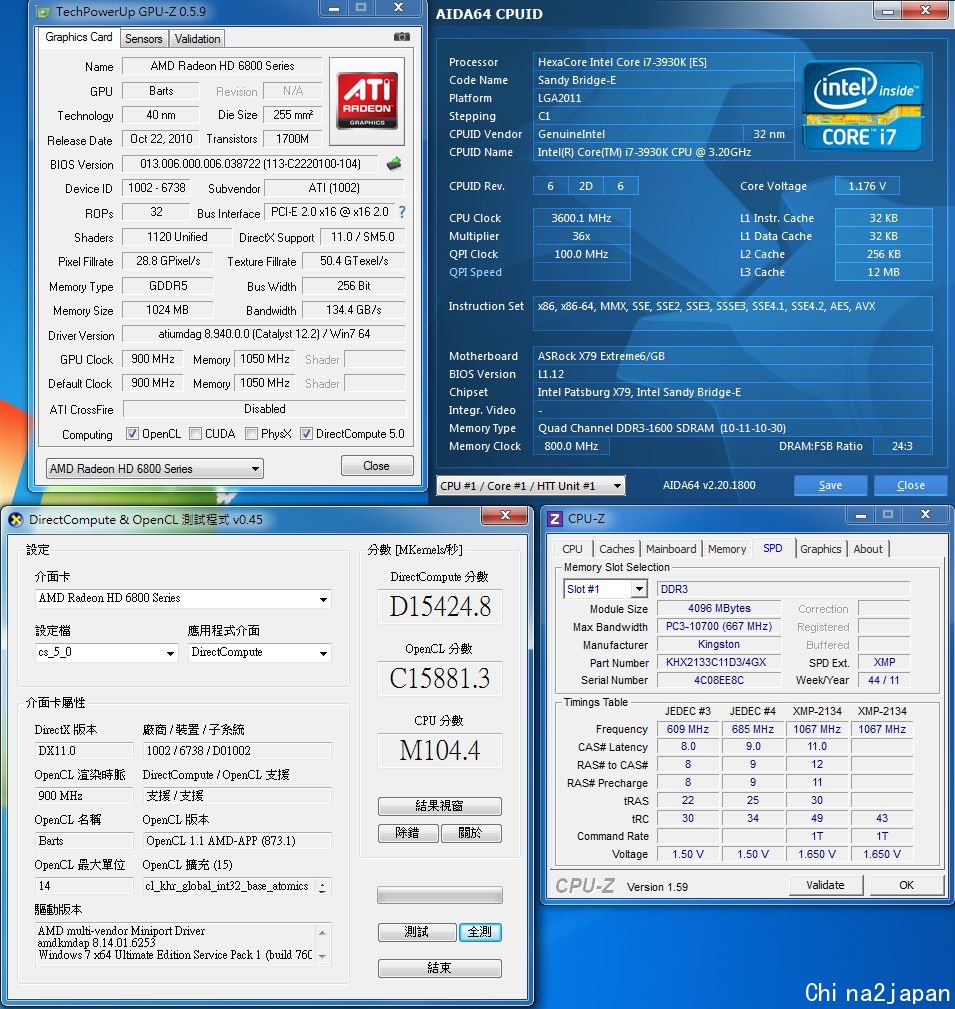Screen dimensions: 955x1009
Task: Switch to the Caches tab in CPU-Z
Action: pyautogui.click(x=617, y=549)
